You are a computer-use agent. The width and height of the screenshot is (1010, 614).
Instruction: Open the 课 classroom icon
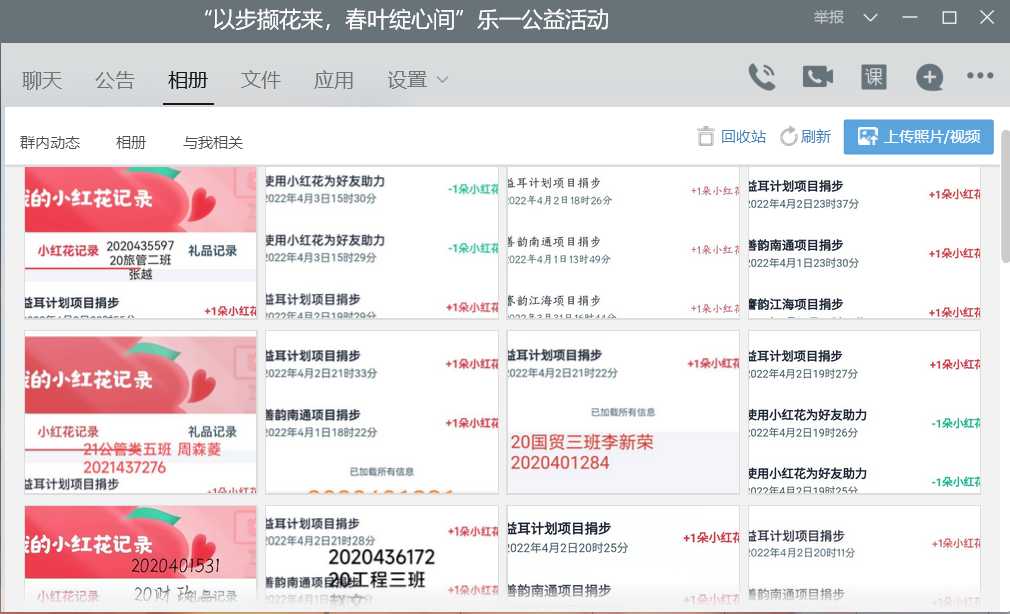pyautogui.click(x=873, y=78)
